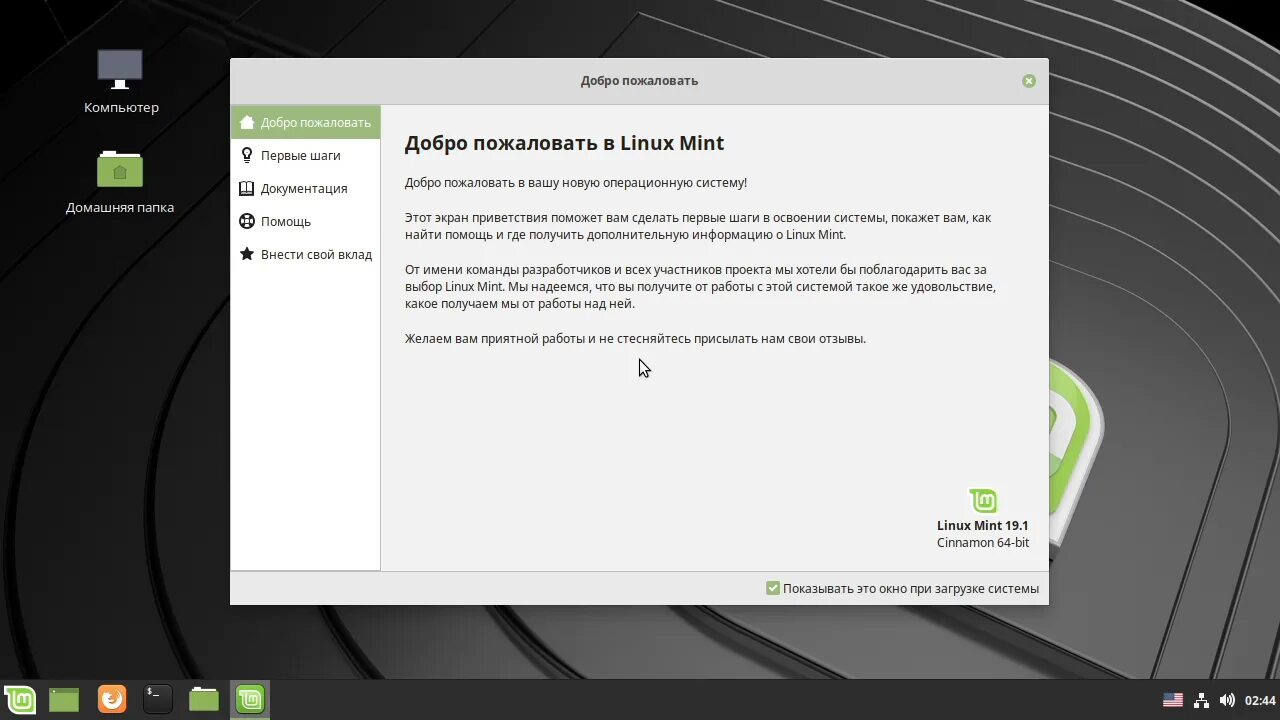
Task: Click the Cinnamon 64-bit label
Action: (982, 542)
